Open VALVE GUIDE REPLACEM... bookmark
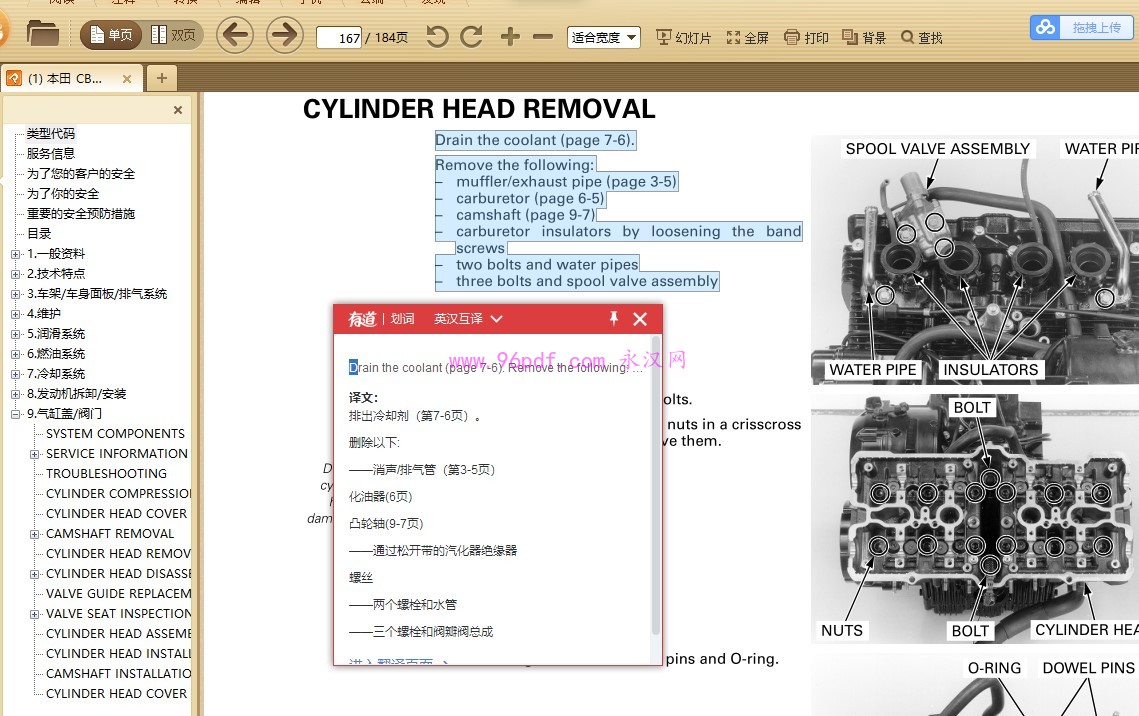Viewport: 1139px width, 716px height. coord(118,593)
